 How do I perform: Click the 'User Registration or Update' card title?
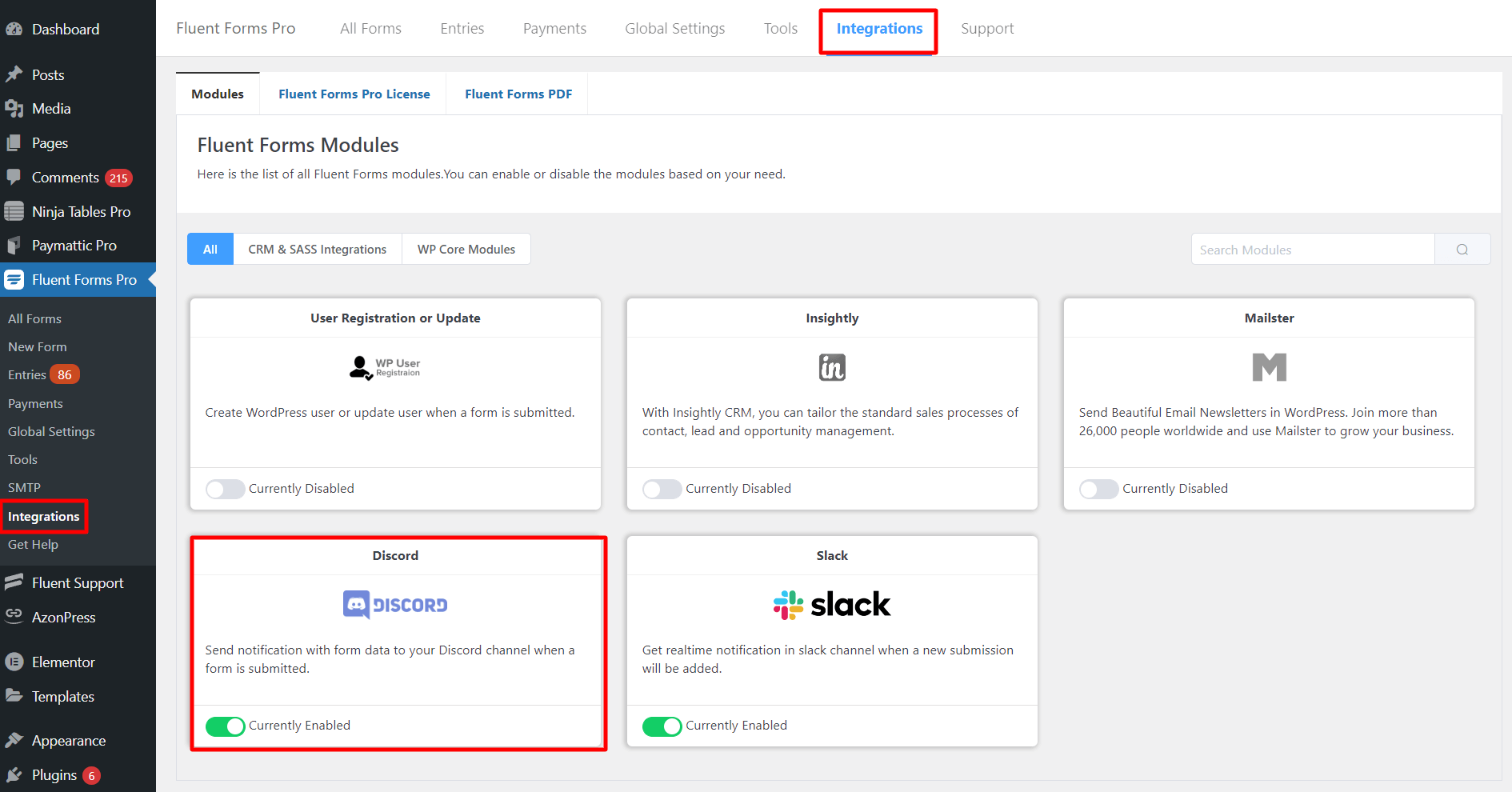[395, 318]
